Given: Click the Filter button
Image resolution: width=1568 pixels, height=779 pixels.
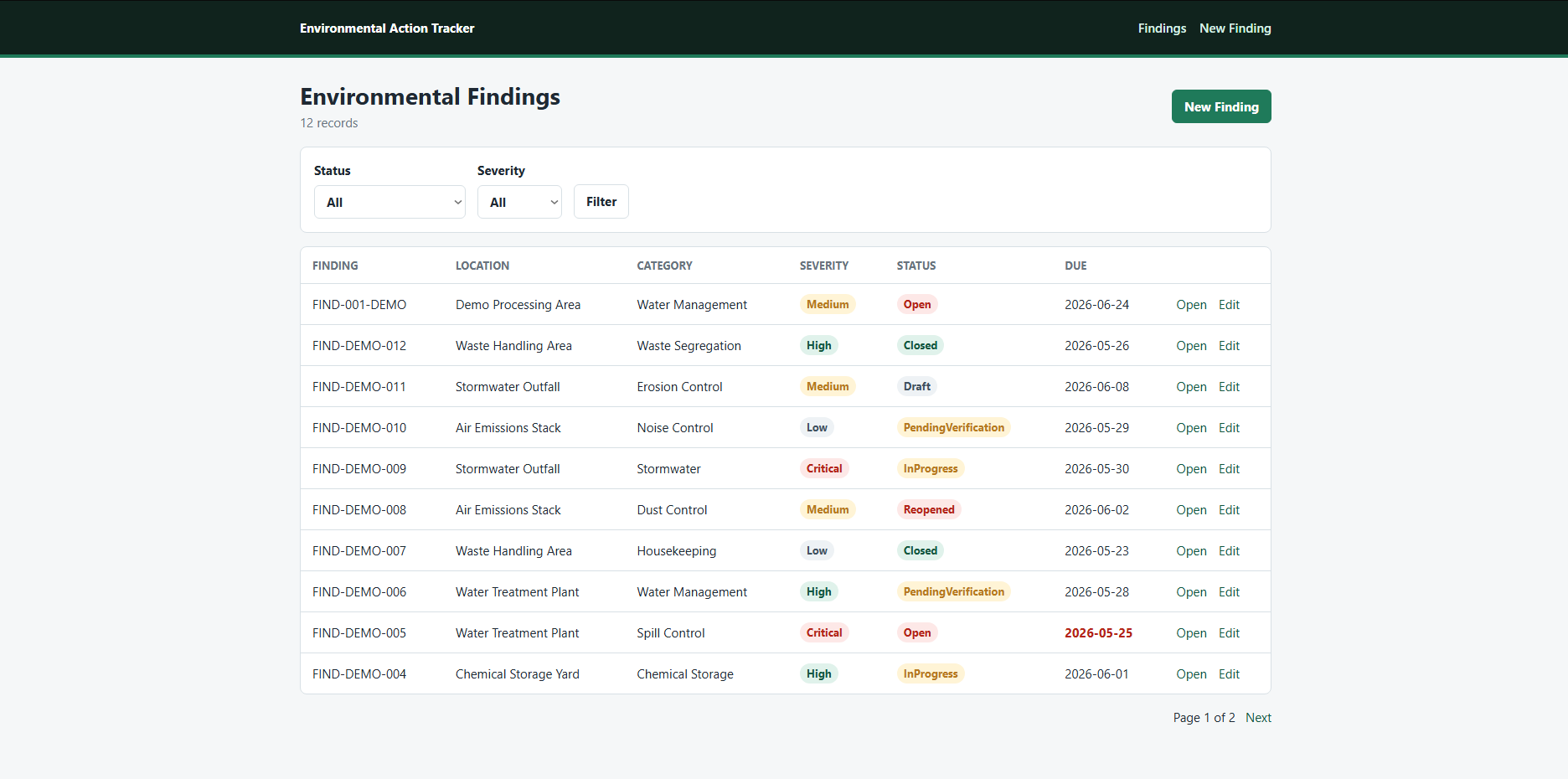Looking at the screenshot, I should 601,202.
